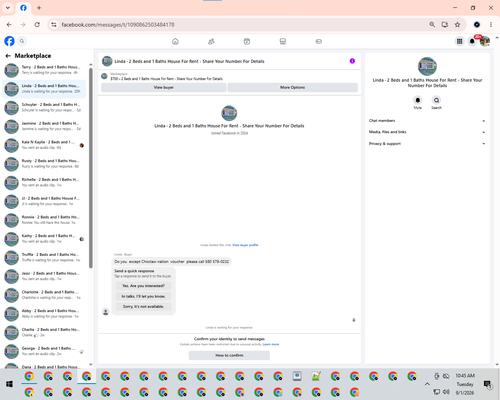Click the chat list scrollbar thumb
Image resolution: width=500 pixels, height=400 pixels.
point(91,168)
